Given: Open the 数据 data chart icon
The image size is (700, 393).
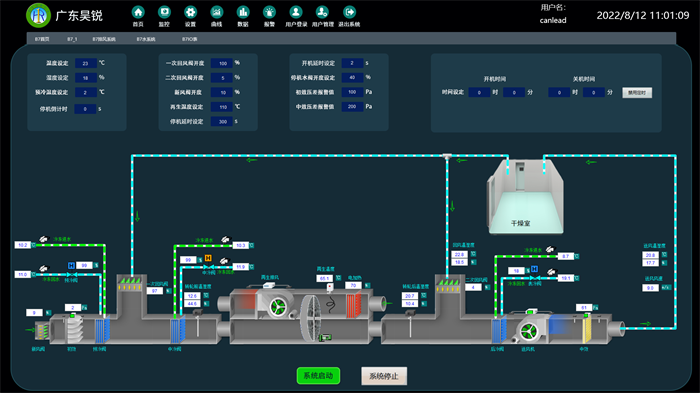Looking at the screenshot, I should pos(243,12).
